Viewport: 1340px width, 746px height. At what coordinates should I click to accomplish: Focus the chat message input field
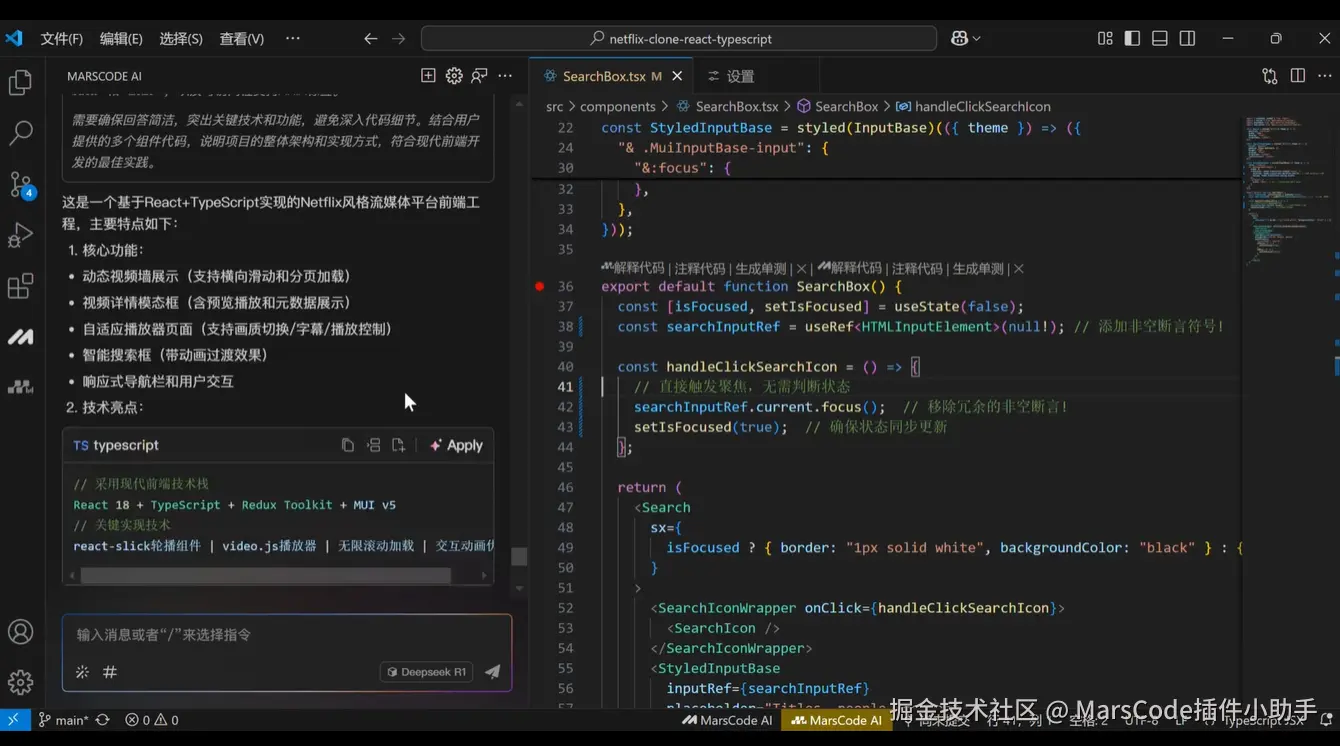pos(287,634)
